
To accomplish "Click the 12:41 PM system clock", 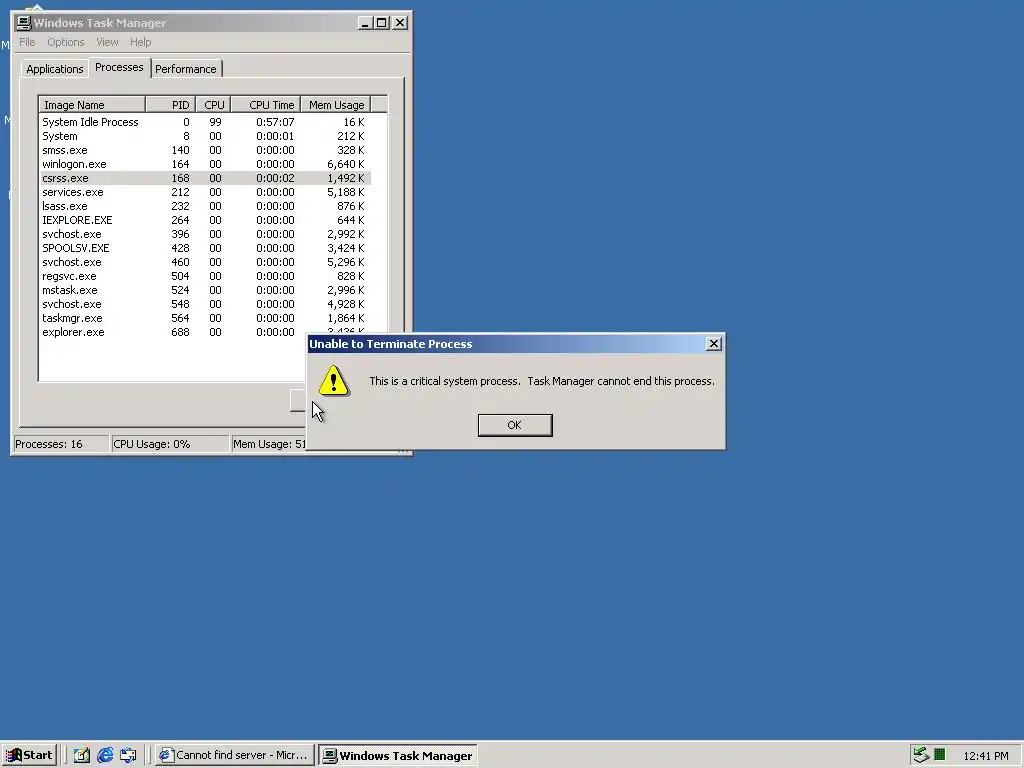I will pos(985,756).
